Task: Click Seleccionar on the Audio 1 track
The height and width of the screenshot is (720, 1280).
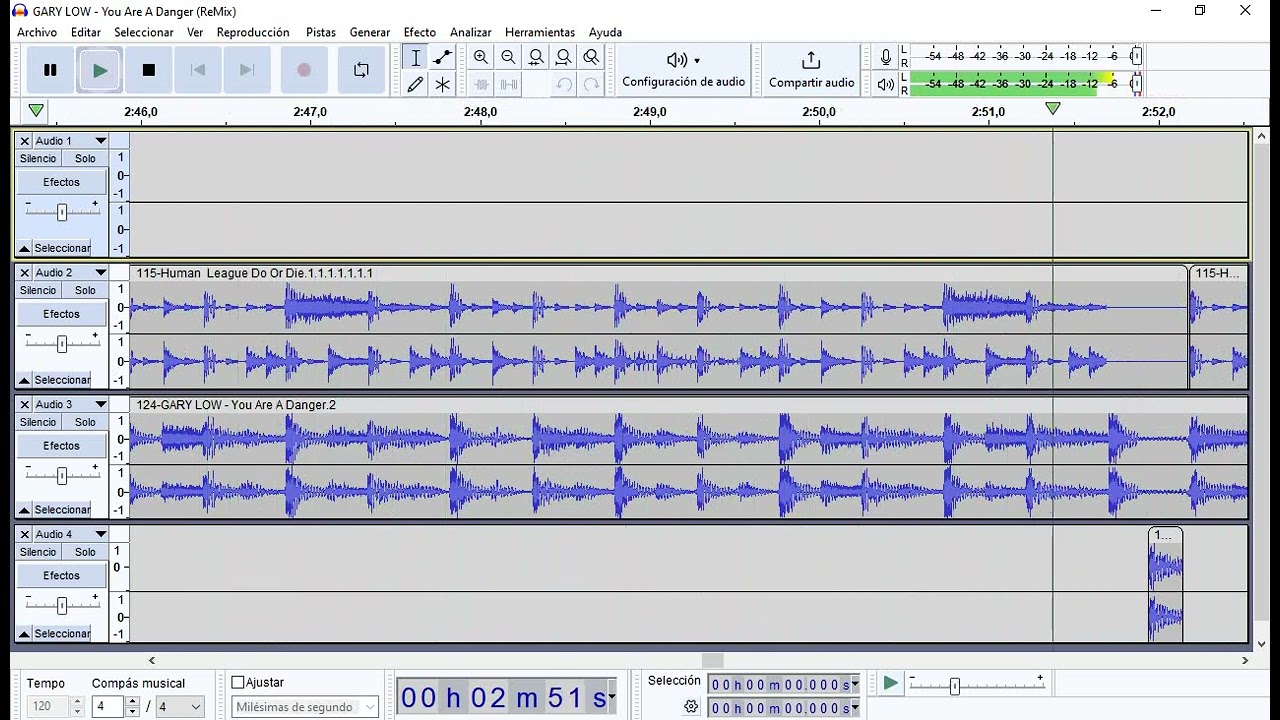Action: [x=63, y=248]
